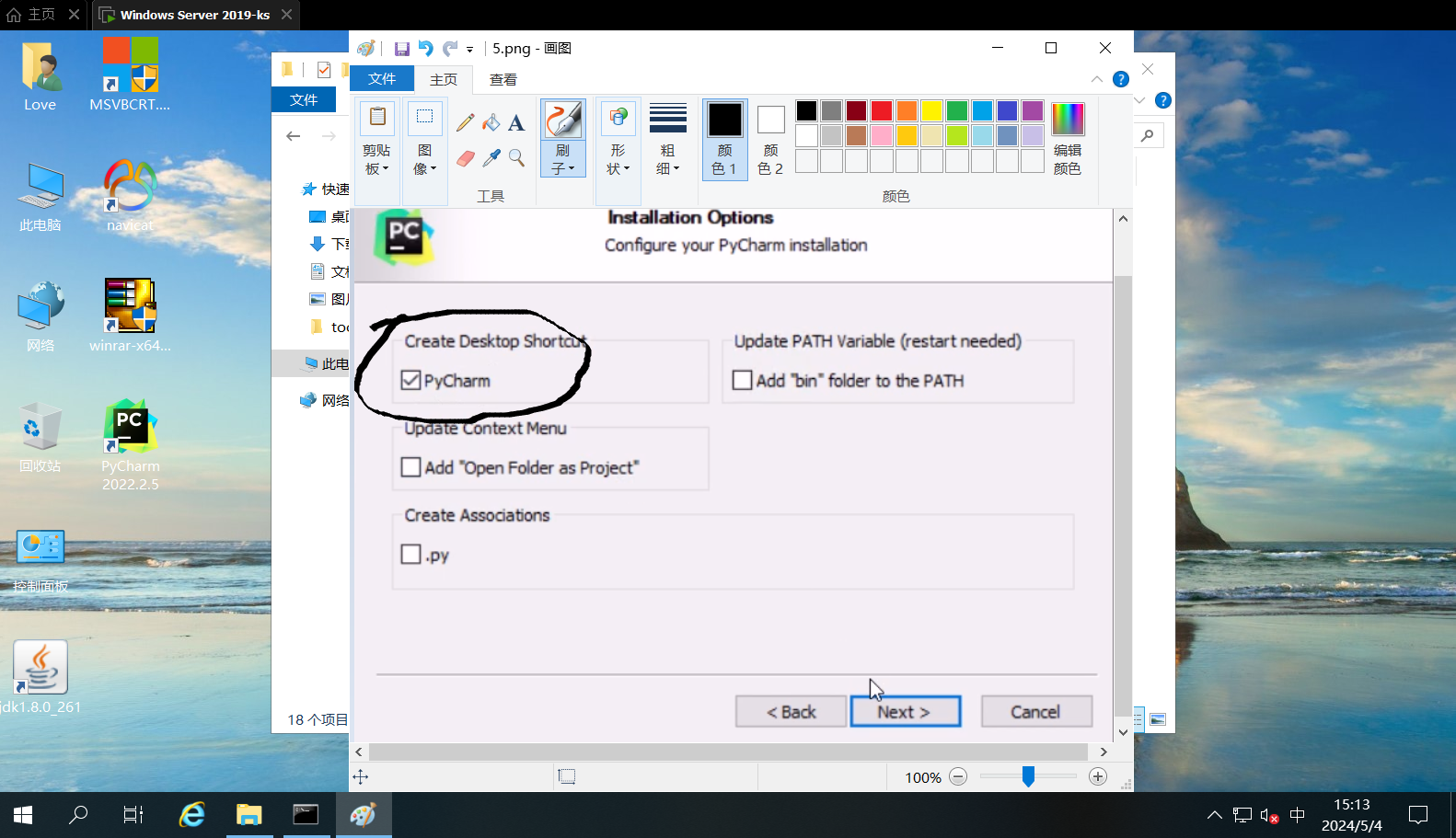Select the Pencil tool in Paint
Image resolution: width=1456 pixels, height=838 pixels.
(466, 122)
